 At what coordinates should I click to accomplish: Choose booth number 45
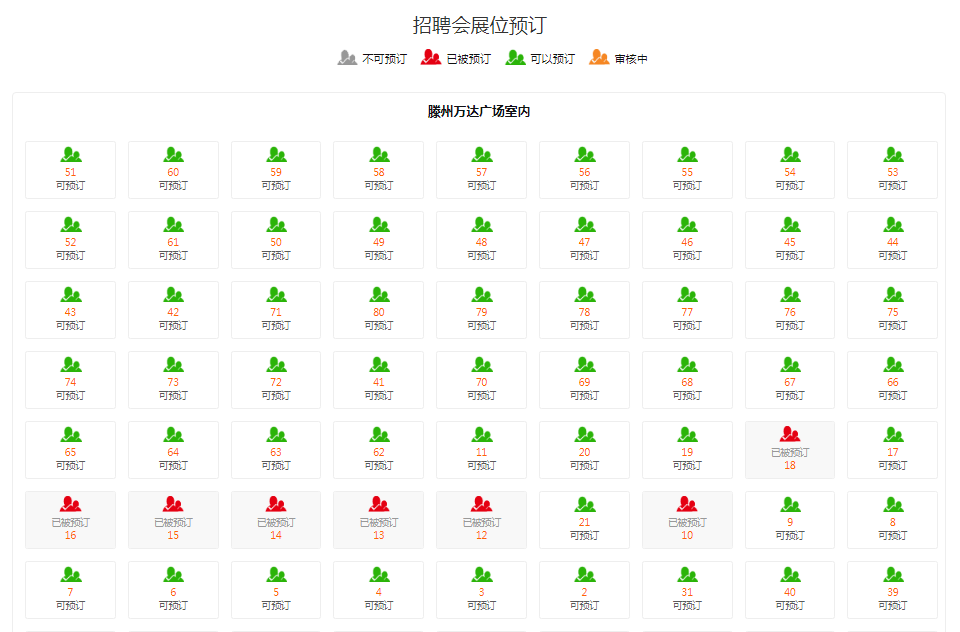click(790, 240)
